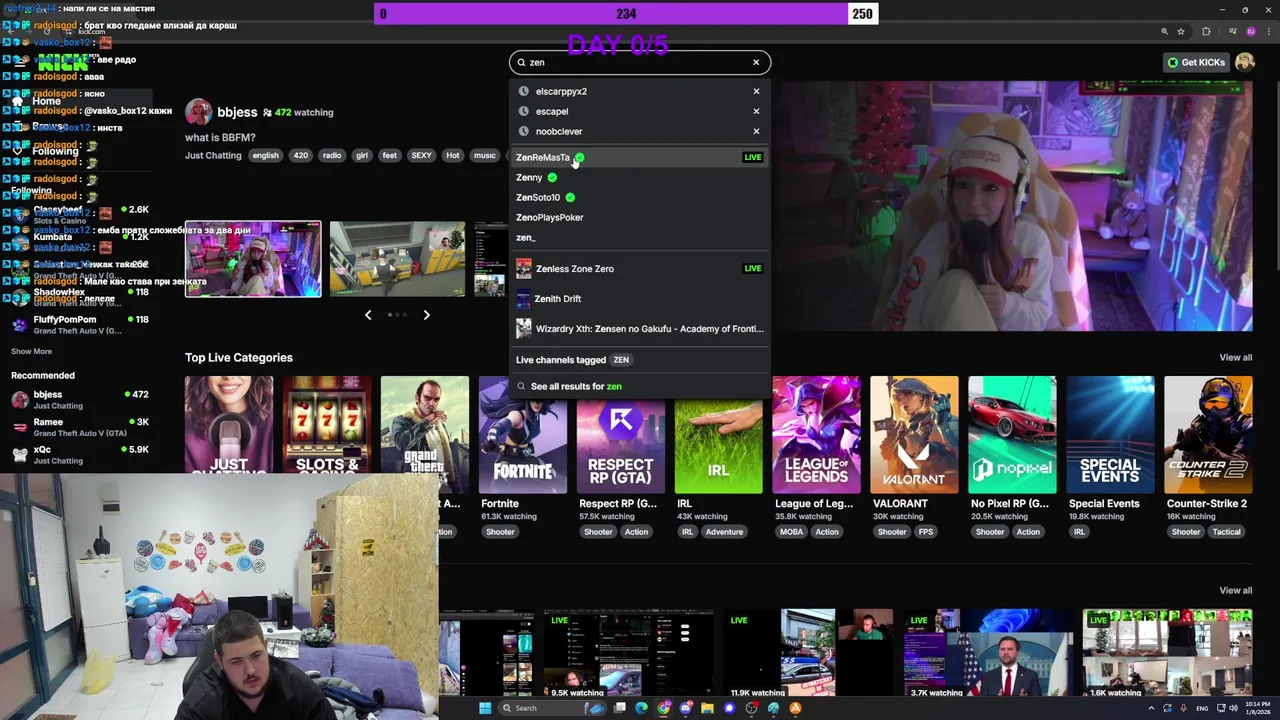This screenshot has width=1280, height=720.
Task: Open Chrome three-dot menu
Action: (1269, 32)
